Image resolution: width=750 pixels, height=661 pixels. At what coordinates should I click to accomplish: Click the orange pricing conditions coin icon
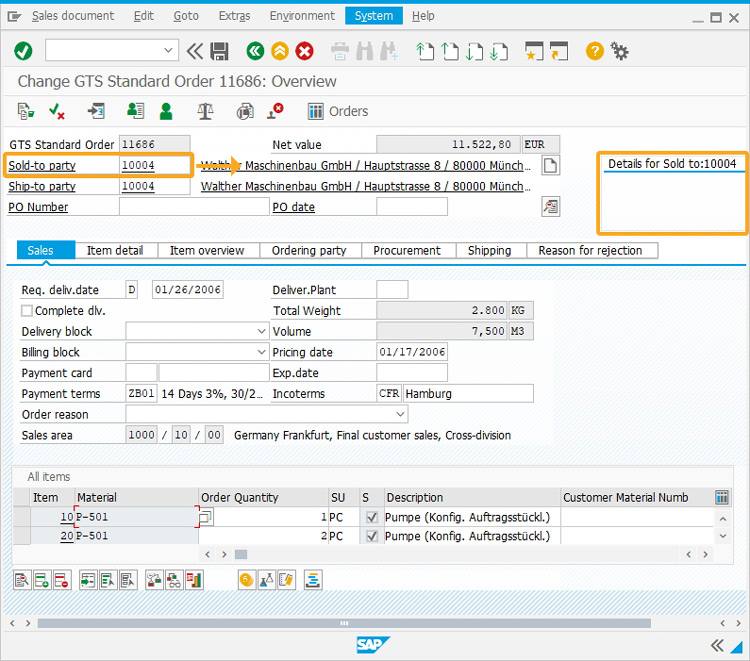247,580
